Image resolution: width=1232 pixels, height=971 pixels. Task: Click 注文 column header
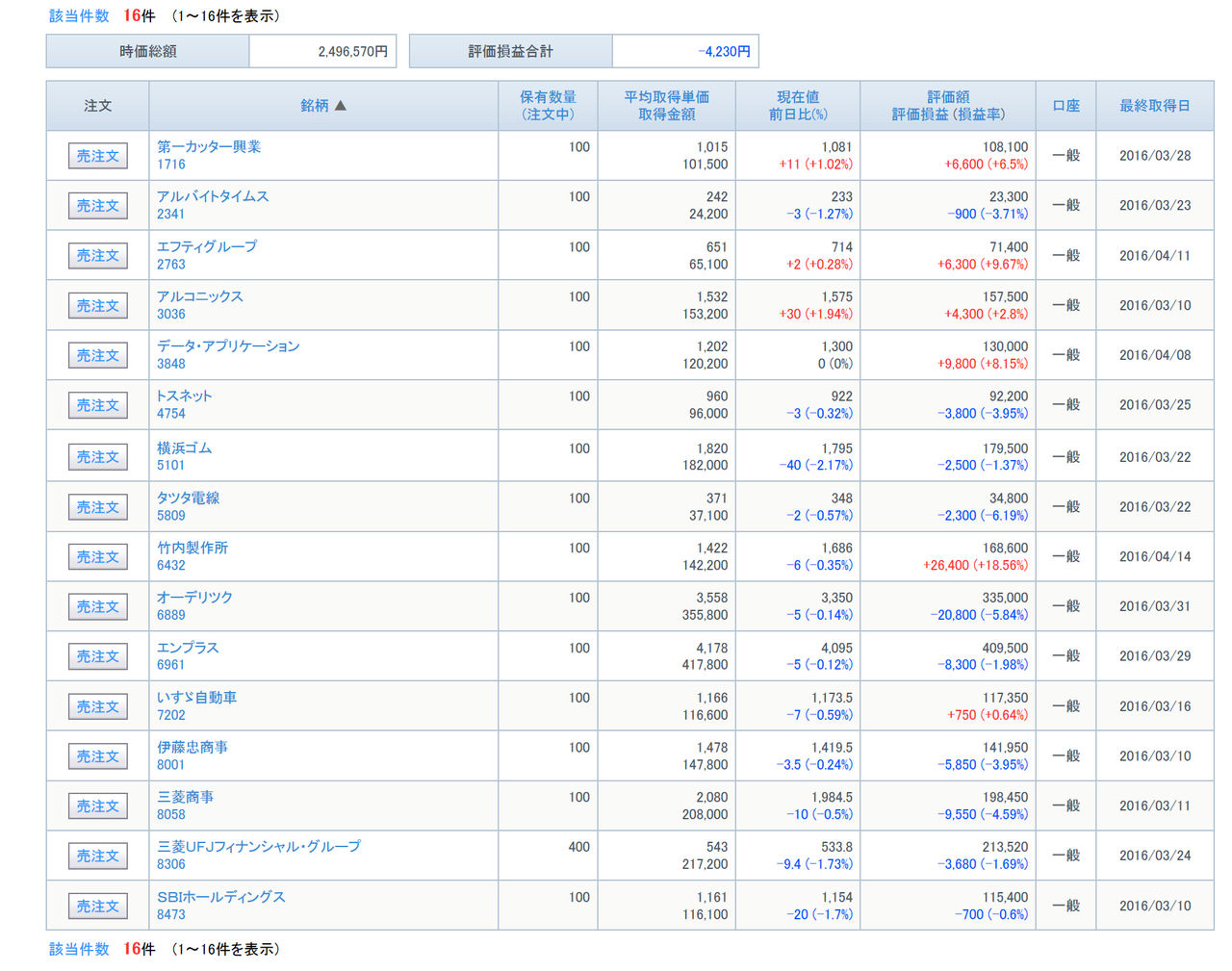98,106
